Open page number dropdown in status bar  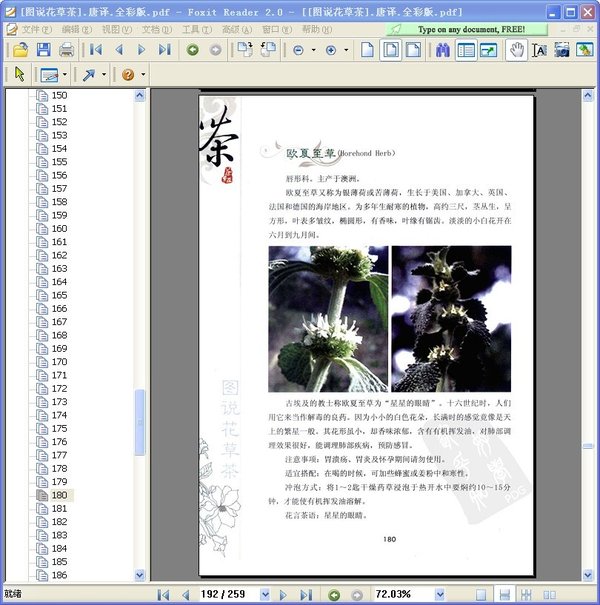(265, 595)
